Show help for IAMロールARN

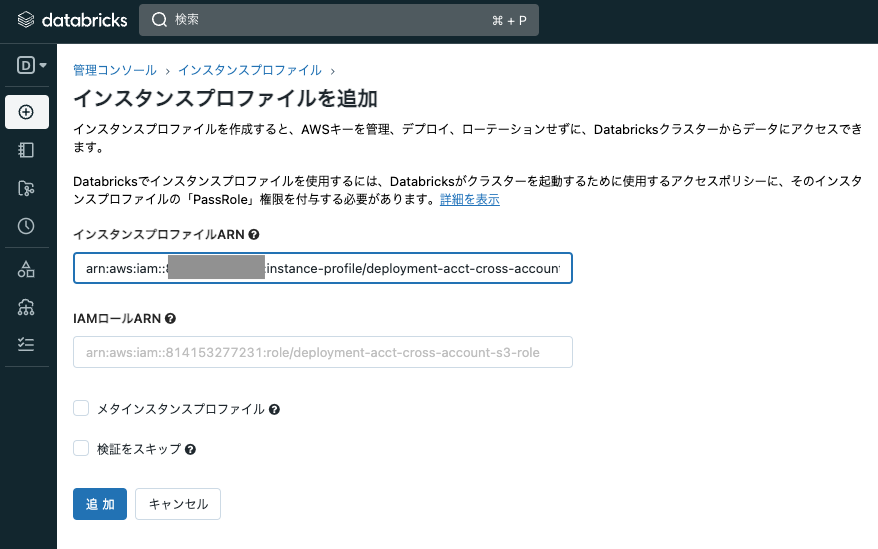pyautogui.click(x=171, y=319)
